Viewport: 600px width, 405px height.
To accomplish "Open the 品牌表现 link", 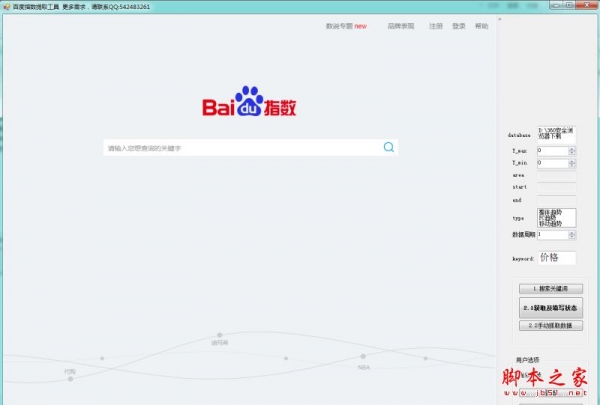I will click(401, 26).
